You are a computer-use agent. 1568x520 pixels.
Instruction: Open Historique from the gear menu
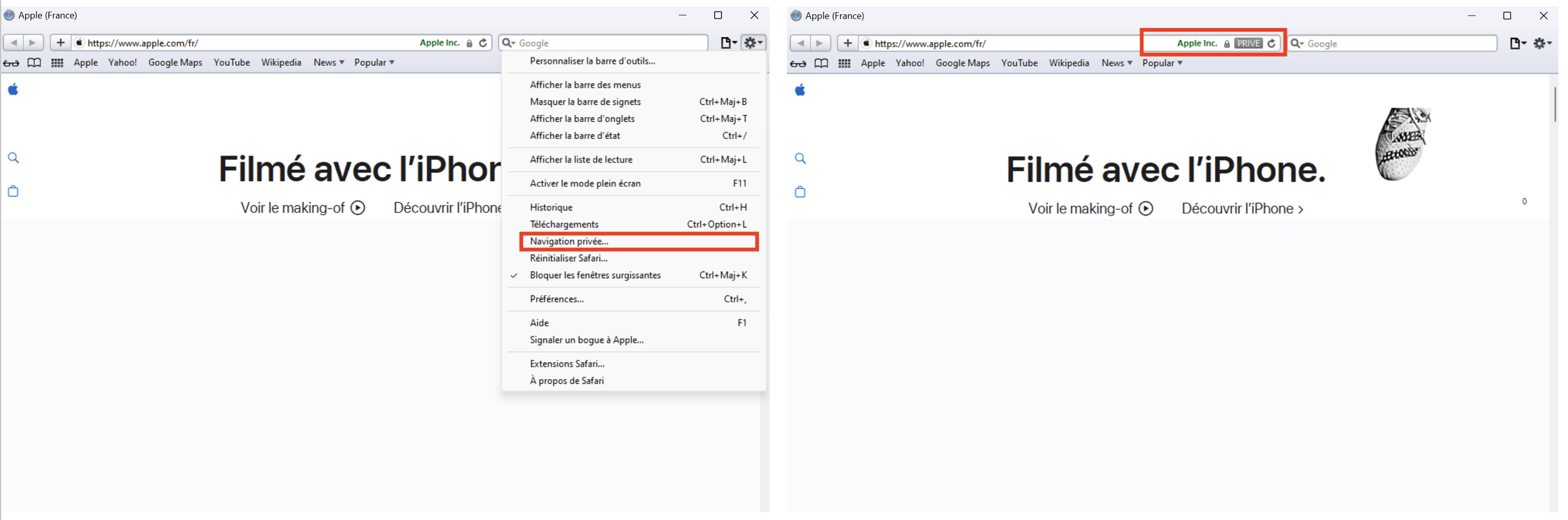click(634, 208)
